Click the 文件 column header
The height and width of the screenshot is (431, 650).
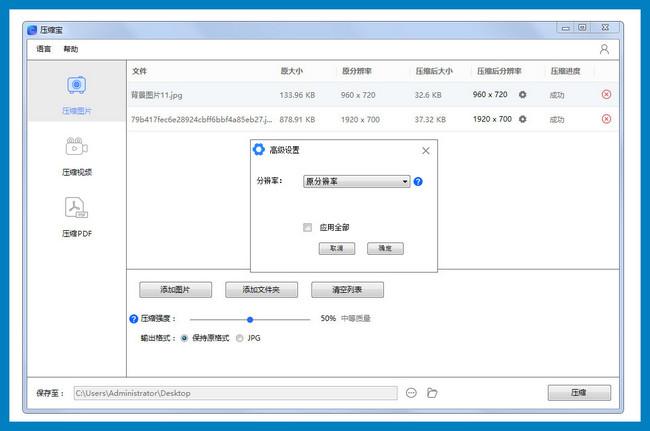coord(139,71)
